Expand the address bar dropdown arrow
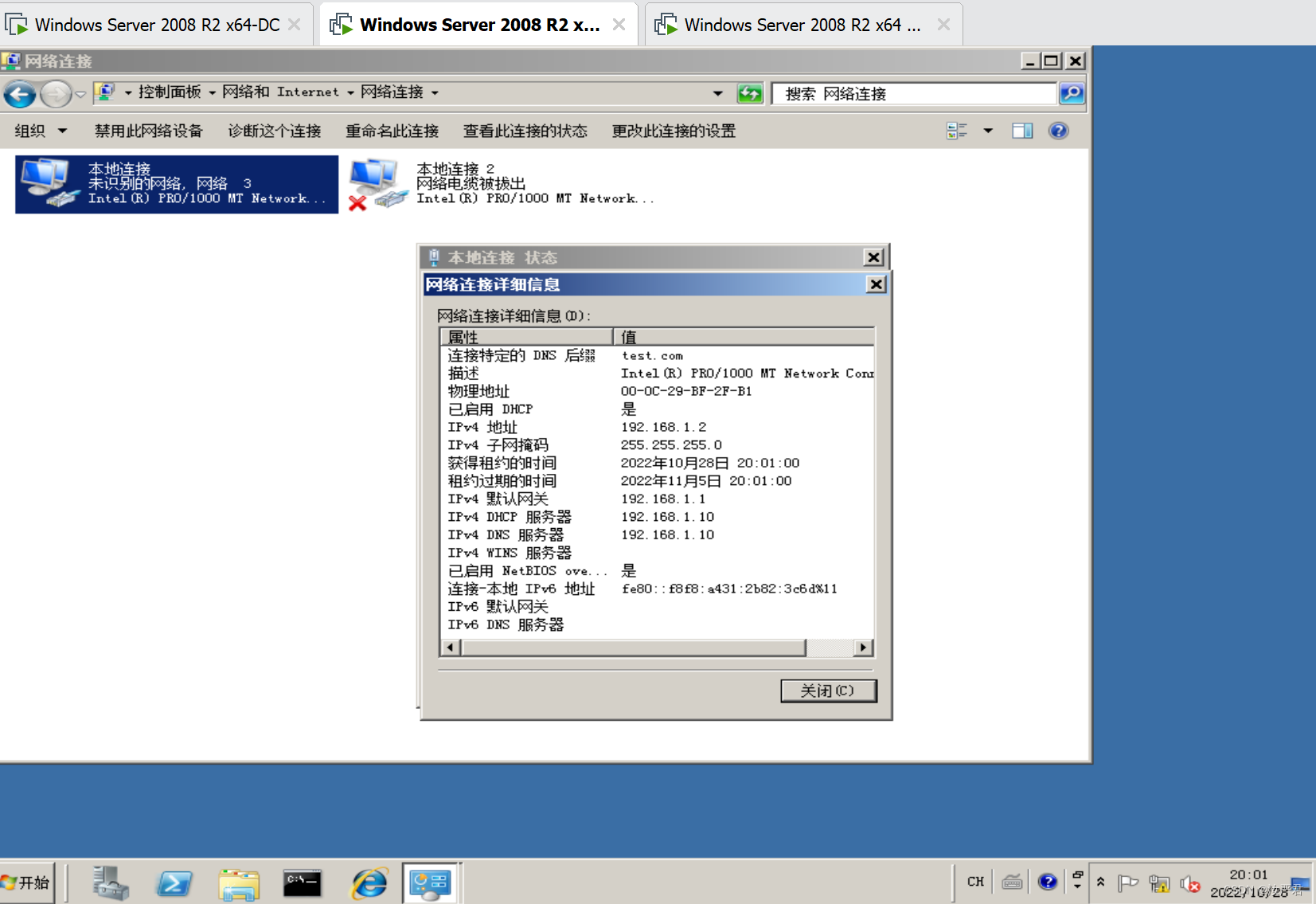Screen dimensions: 1316x904 pos(717,92)
